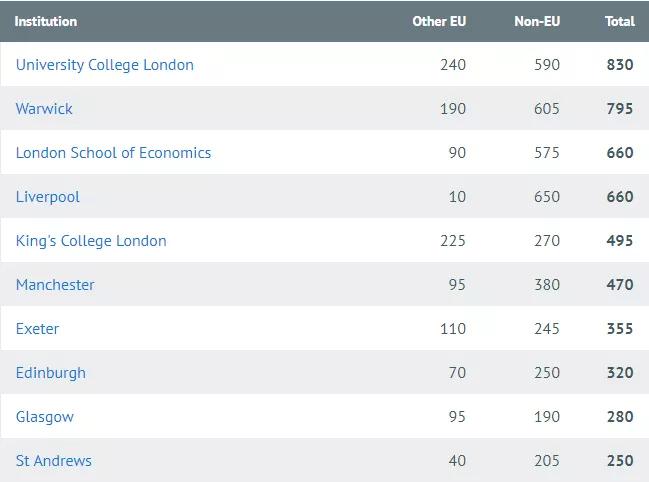The width and height of the screenshot is (649, 482).
Task: Select the 830 total for University College London
Action: pyautogui.click(x=619, y=65)
